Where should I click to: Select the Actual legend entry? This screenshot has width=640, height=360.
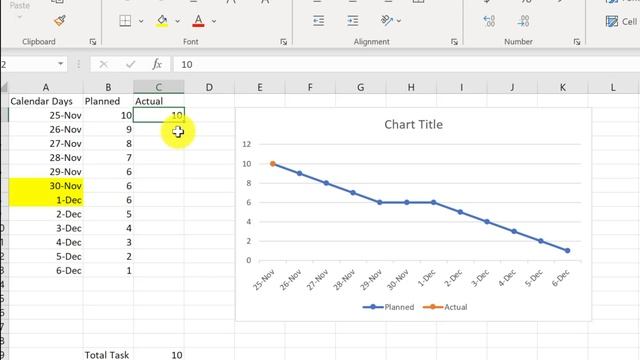(x=445, y=307)
